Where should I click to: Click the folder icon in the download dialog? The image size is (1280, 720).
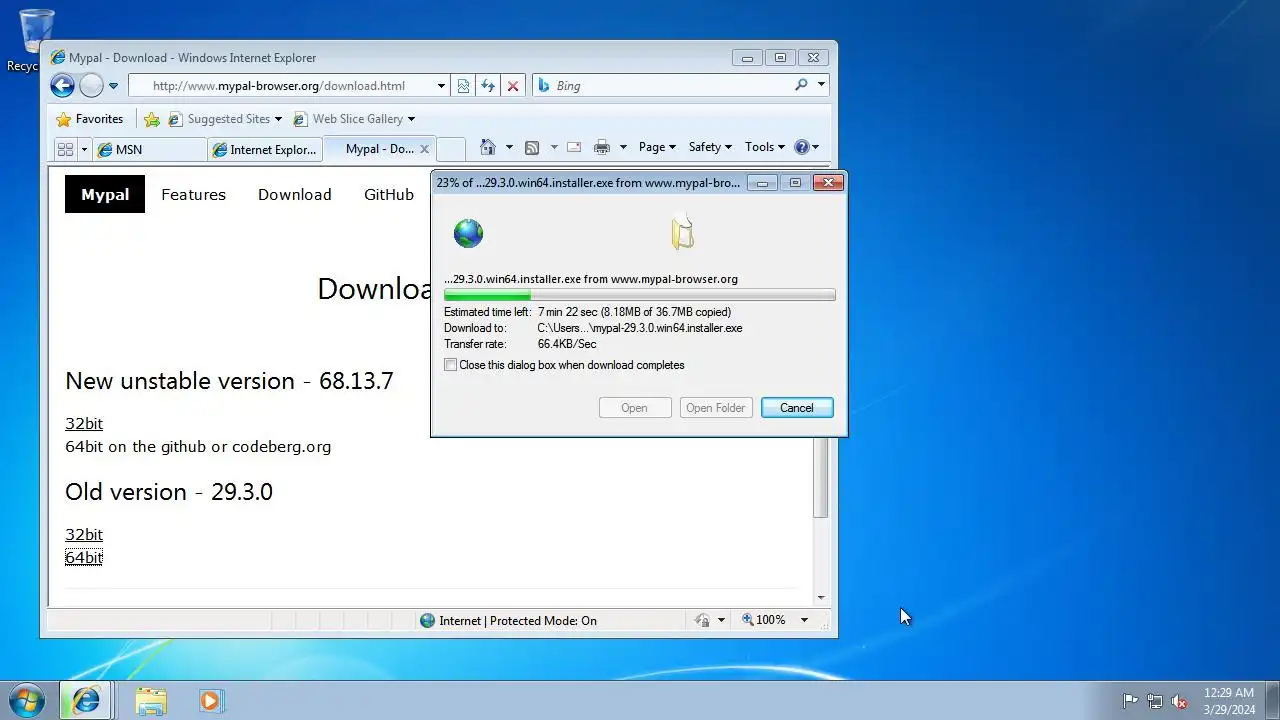(x=683, y=231)
